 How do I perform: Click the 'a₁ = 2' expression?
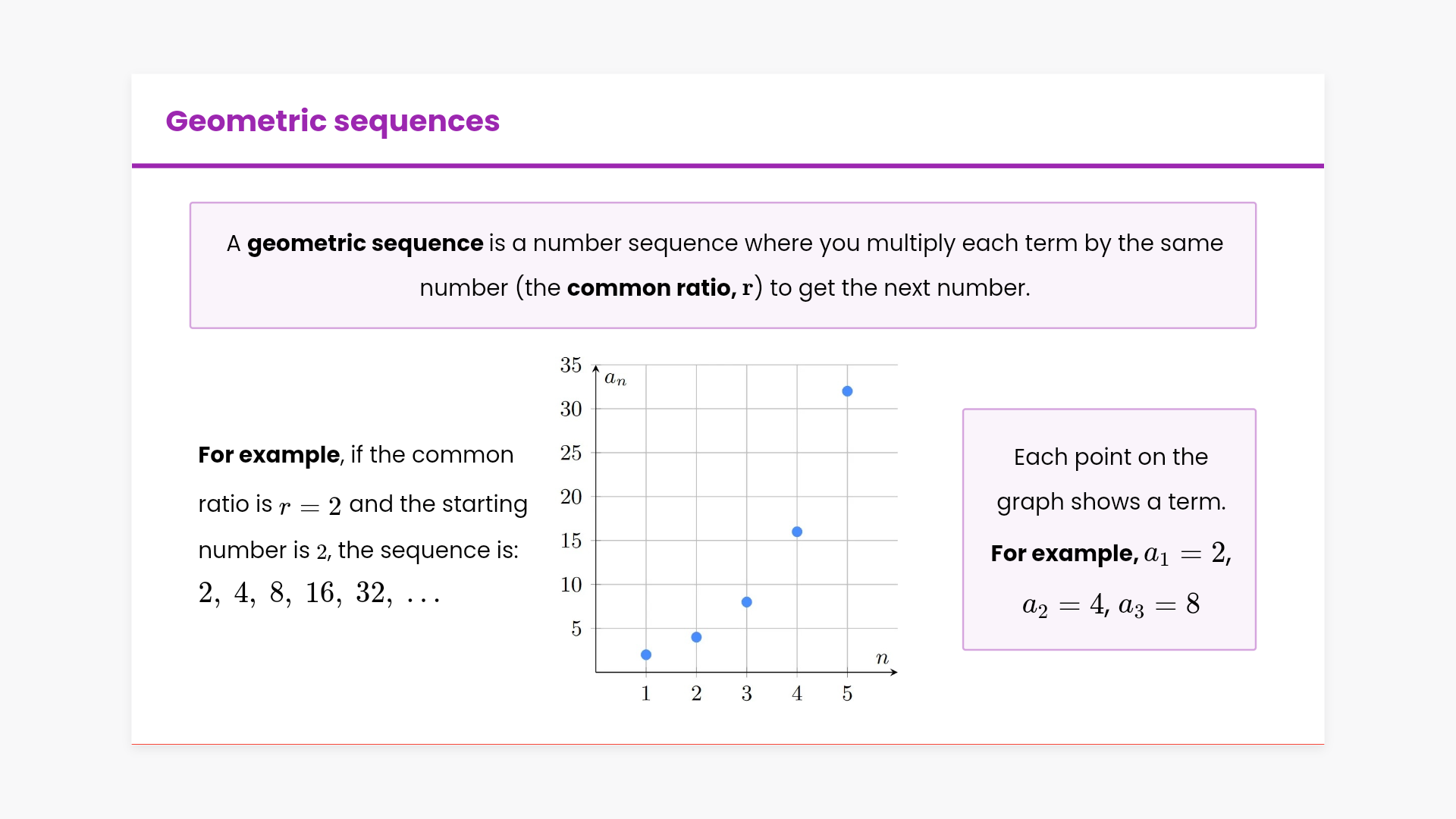[1186, 554]
